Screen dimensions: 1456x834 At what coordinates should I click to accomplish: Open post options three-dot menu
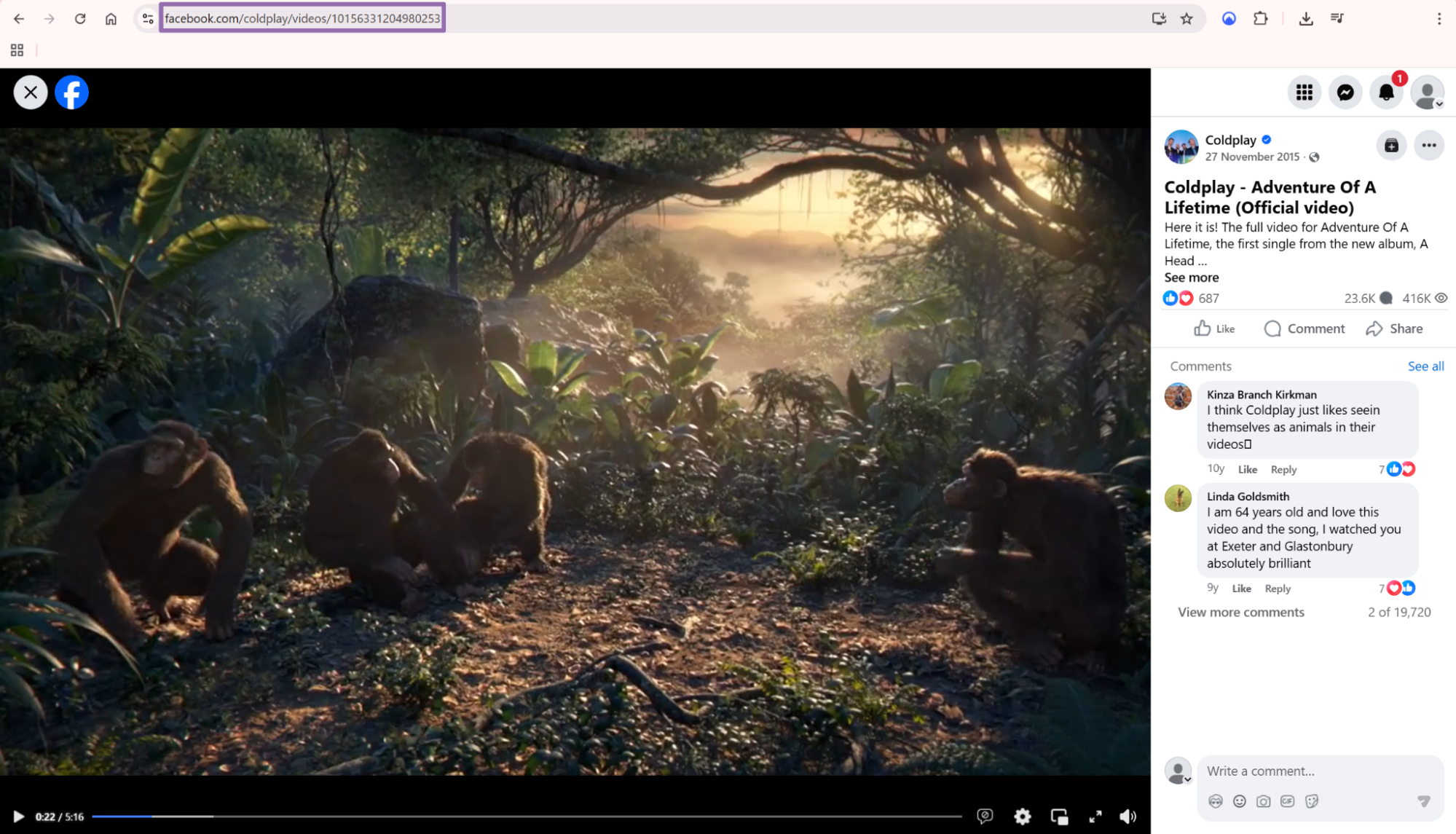pyautogui.click(x=1429, y=146)
